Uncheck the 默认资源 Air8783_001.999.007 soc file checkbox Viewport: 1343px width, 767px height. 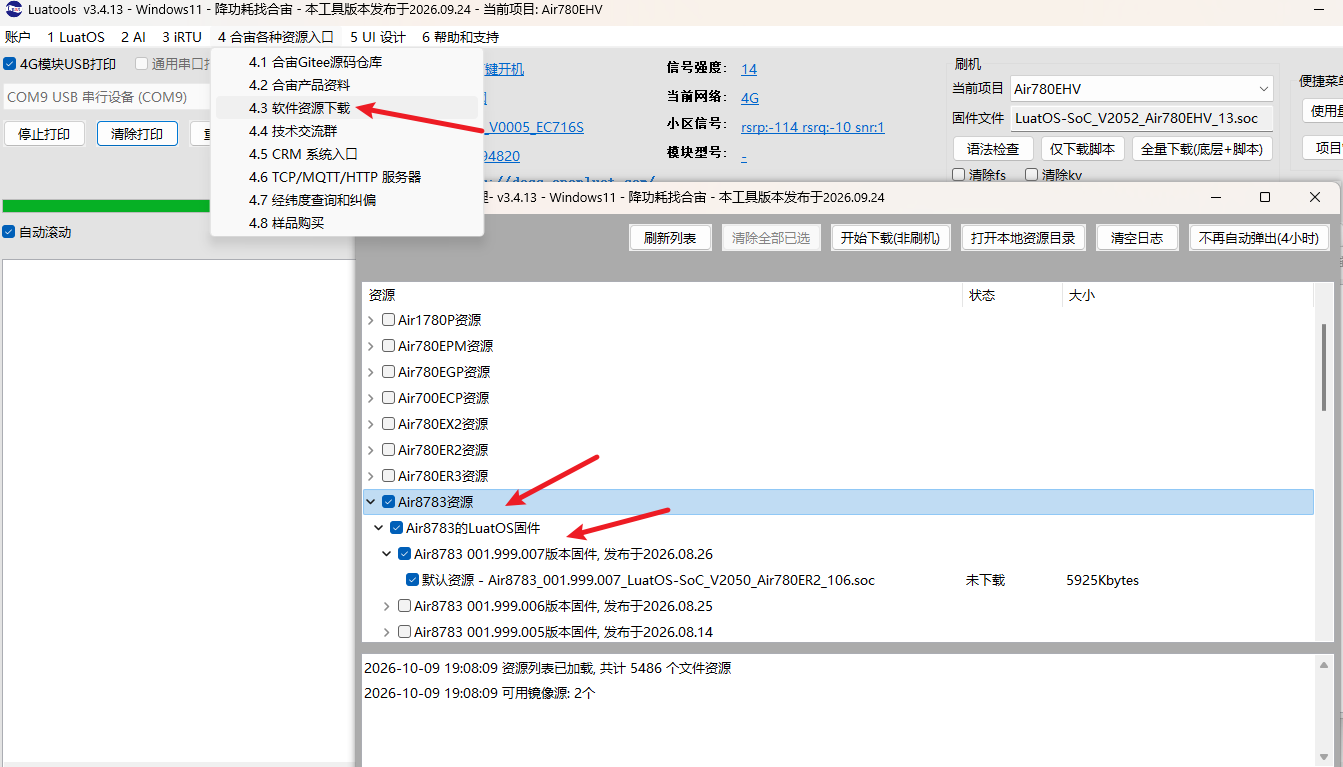coord(412,580)
